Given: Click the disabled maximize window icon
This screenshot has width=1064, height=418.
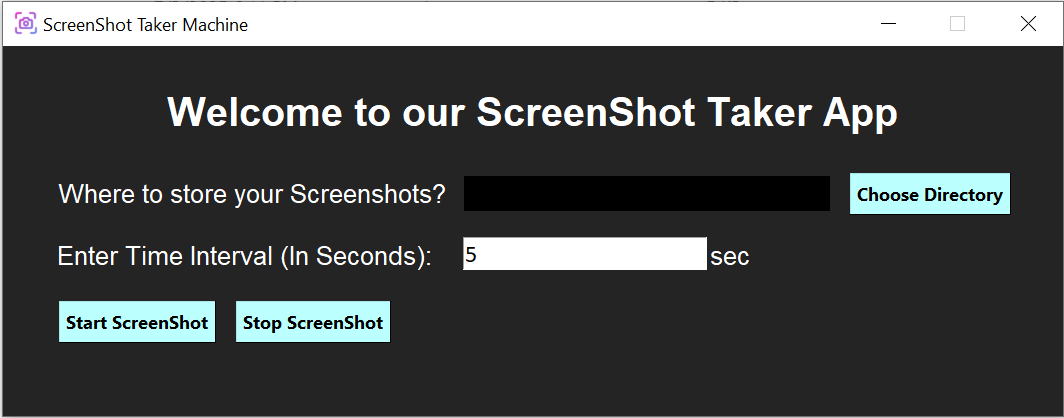Looking at the screenshot, I should [957, 24].
